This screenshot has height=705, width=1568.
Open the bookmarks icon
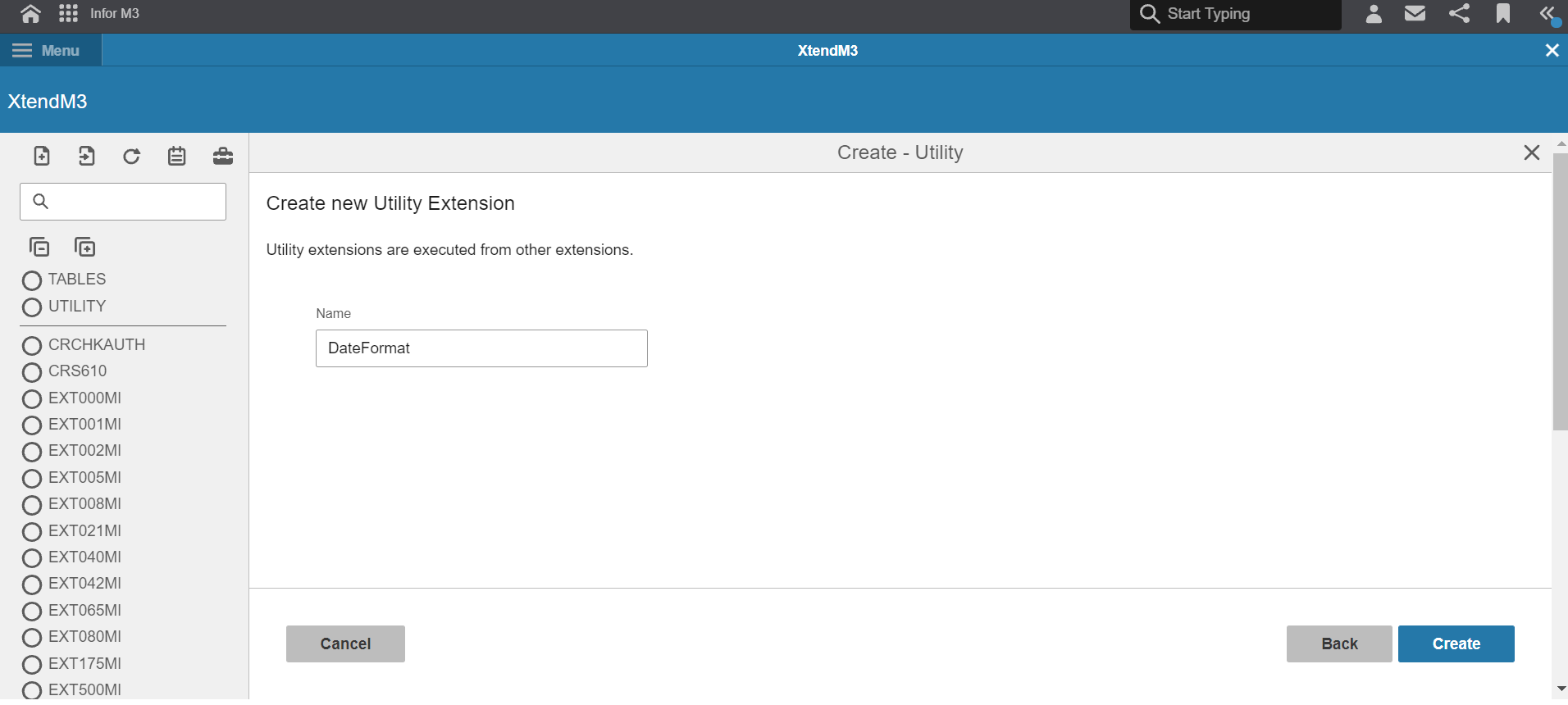(1503, 13)
